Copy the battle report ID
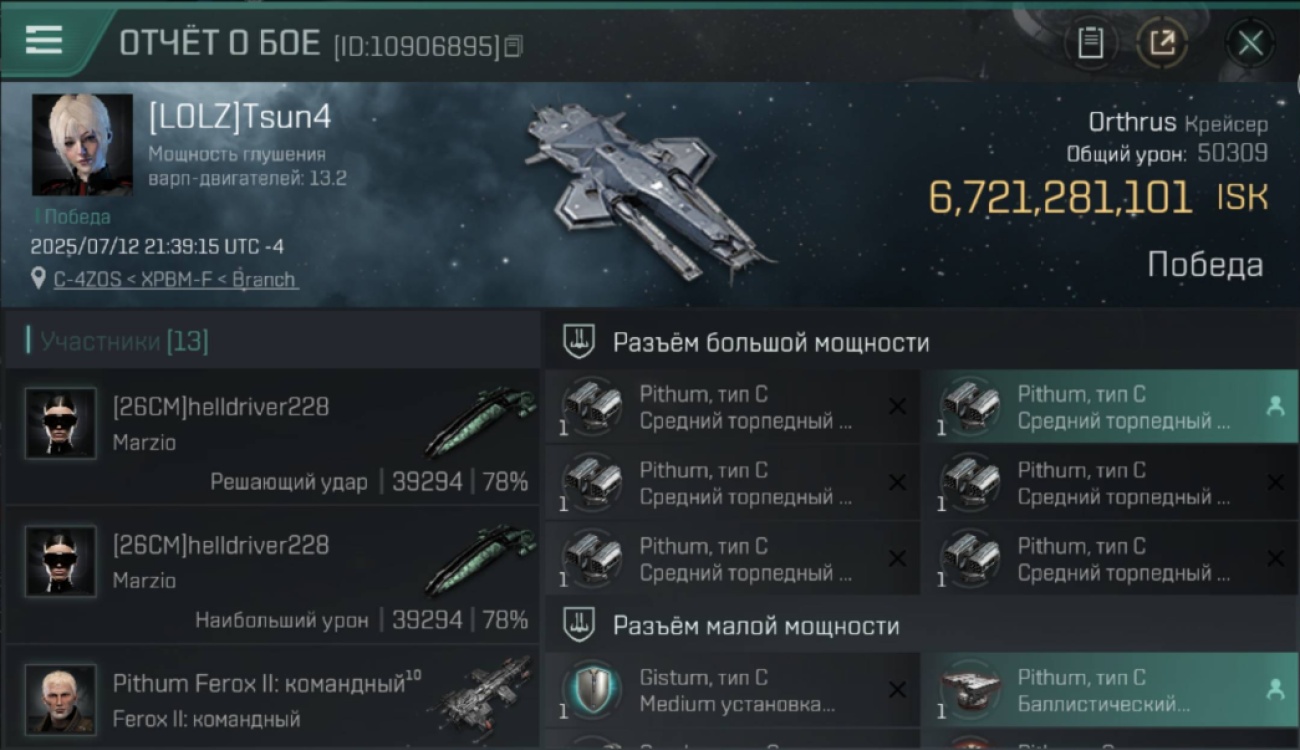 point(513,46)
